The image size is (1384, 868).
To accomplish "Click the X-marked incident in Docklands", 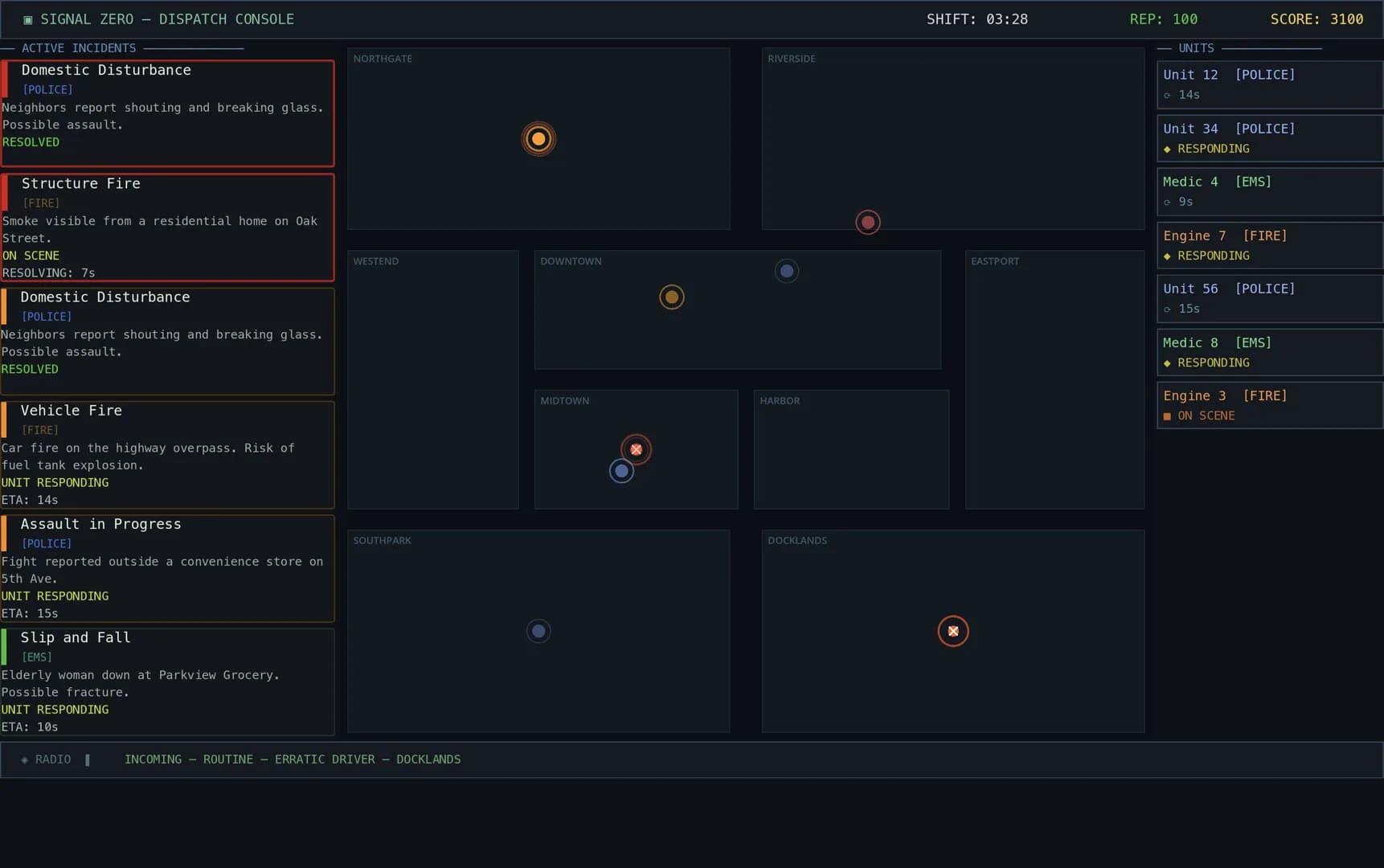I will tap(953, 631).
